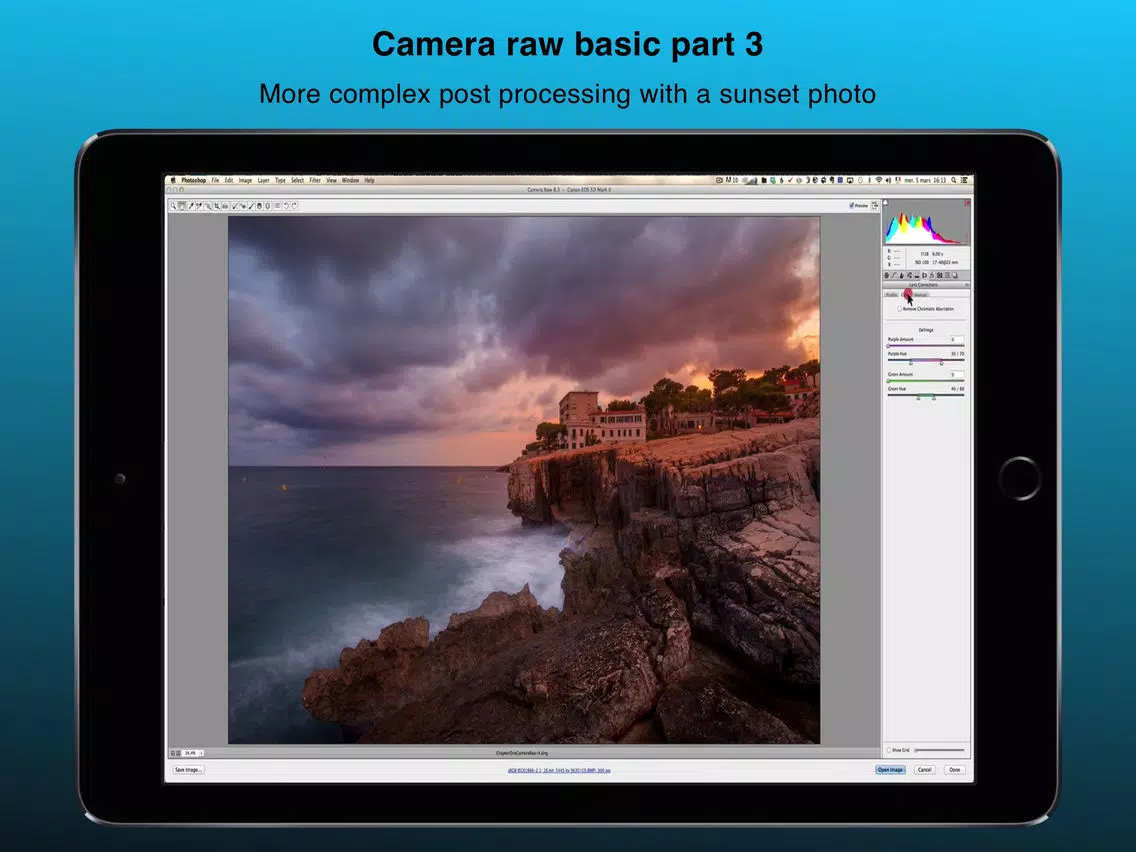Open the Split Toning panel icon

[x=916, y=275]
